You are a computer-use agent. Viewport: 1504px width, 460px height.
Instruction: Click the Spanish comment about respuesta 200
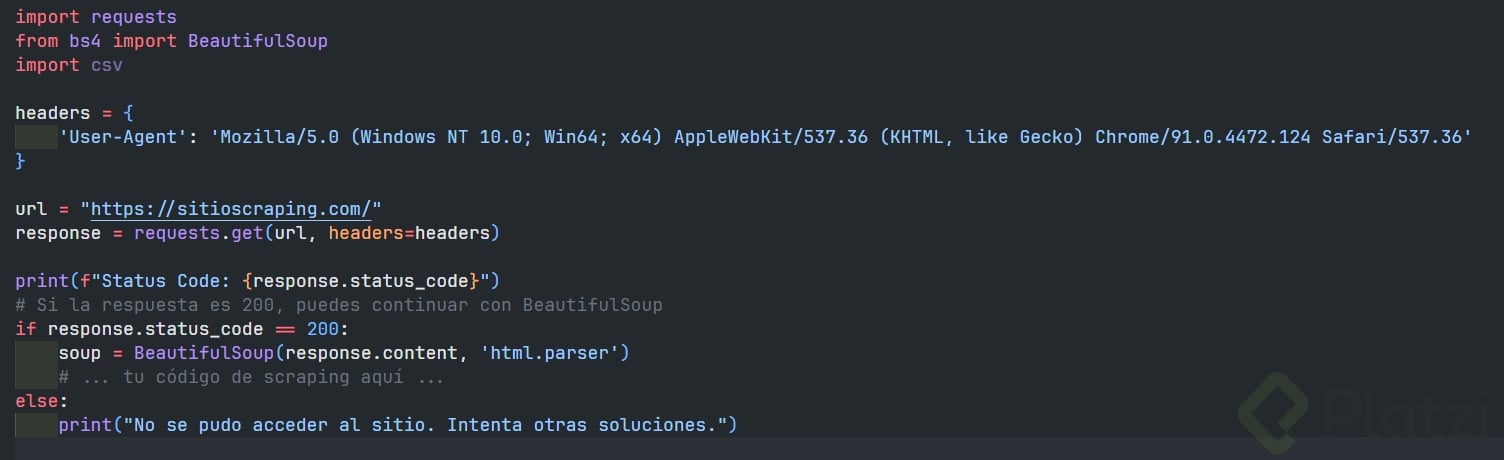pyautogui.click(x=339, y=305)
